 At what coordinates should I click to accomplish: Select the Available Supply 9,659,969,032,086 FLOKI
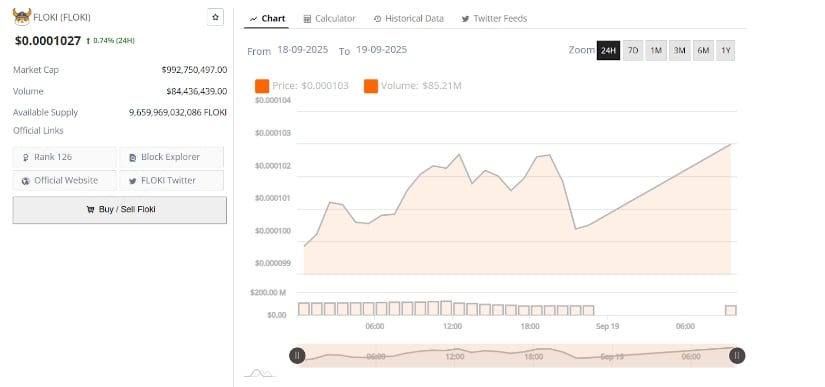point(178,113)
